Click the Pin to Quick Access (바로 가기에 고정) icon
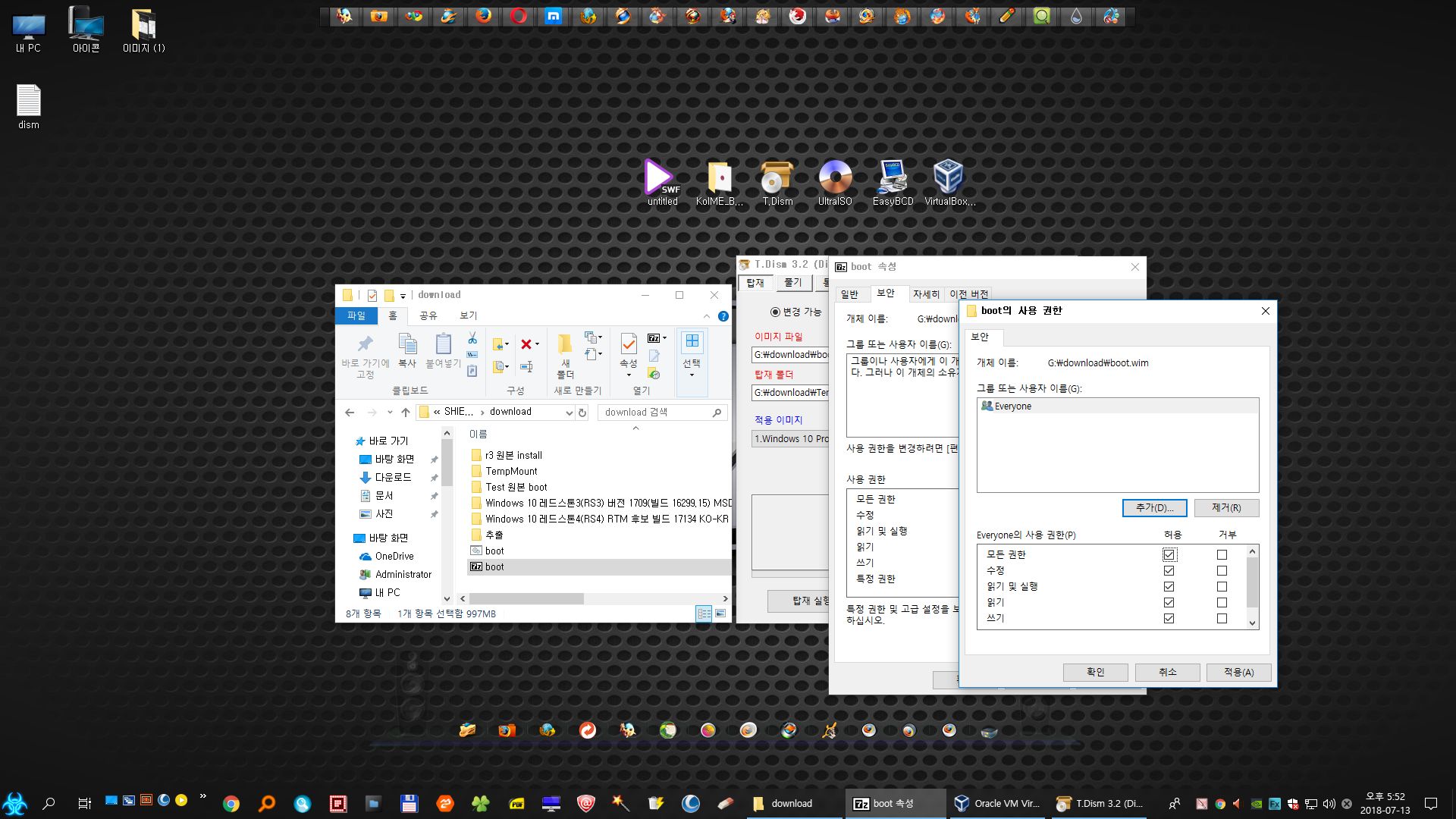 pyautogui.click(x=366, y=344)
